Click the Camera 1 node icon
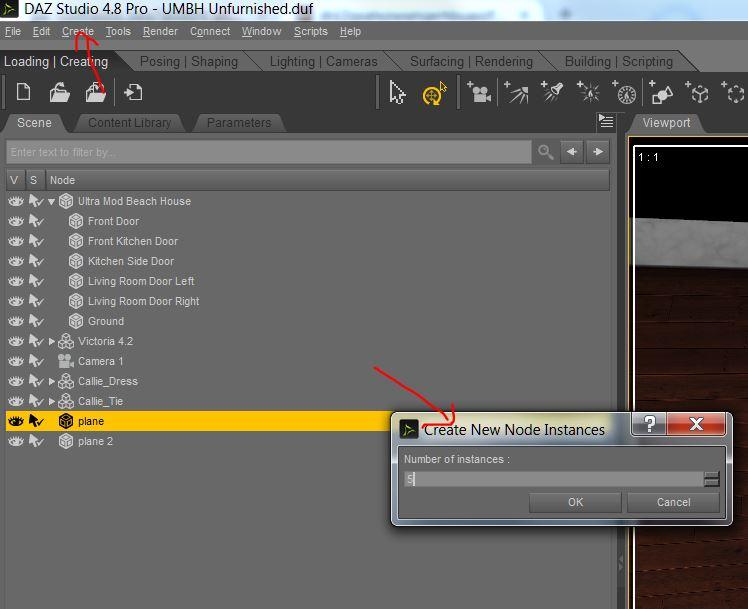Screen dimensions: 748x609 click(65, 361)
